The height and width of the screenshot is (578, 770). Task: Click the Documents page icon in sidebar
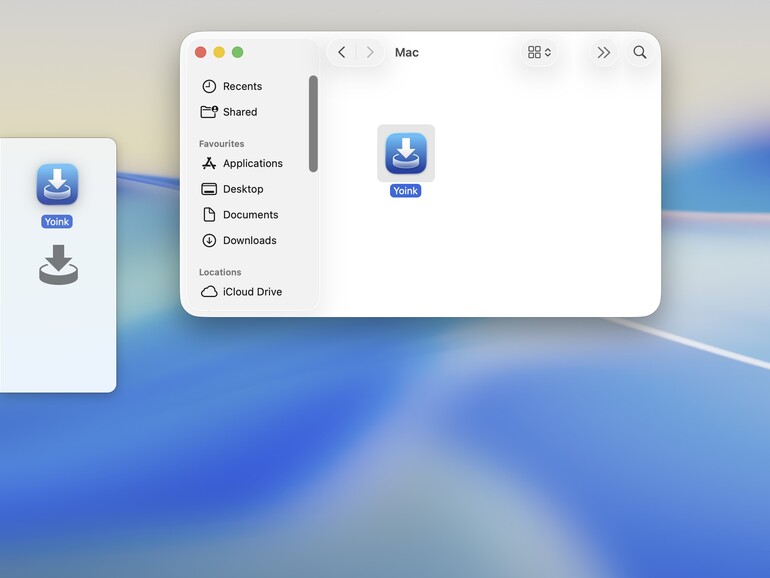[x=209, y=215]
